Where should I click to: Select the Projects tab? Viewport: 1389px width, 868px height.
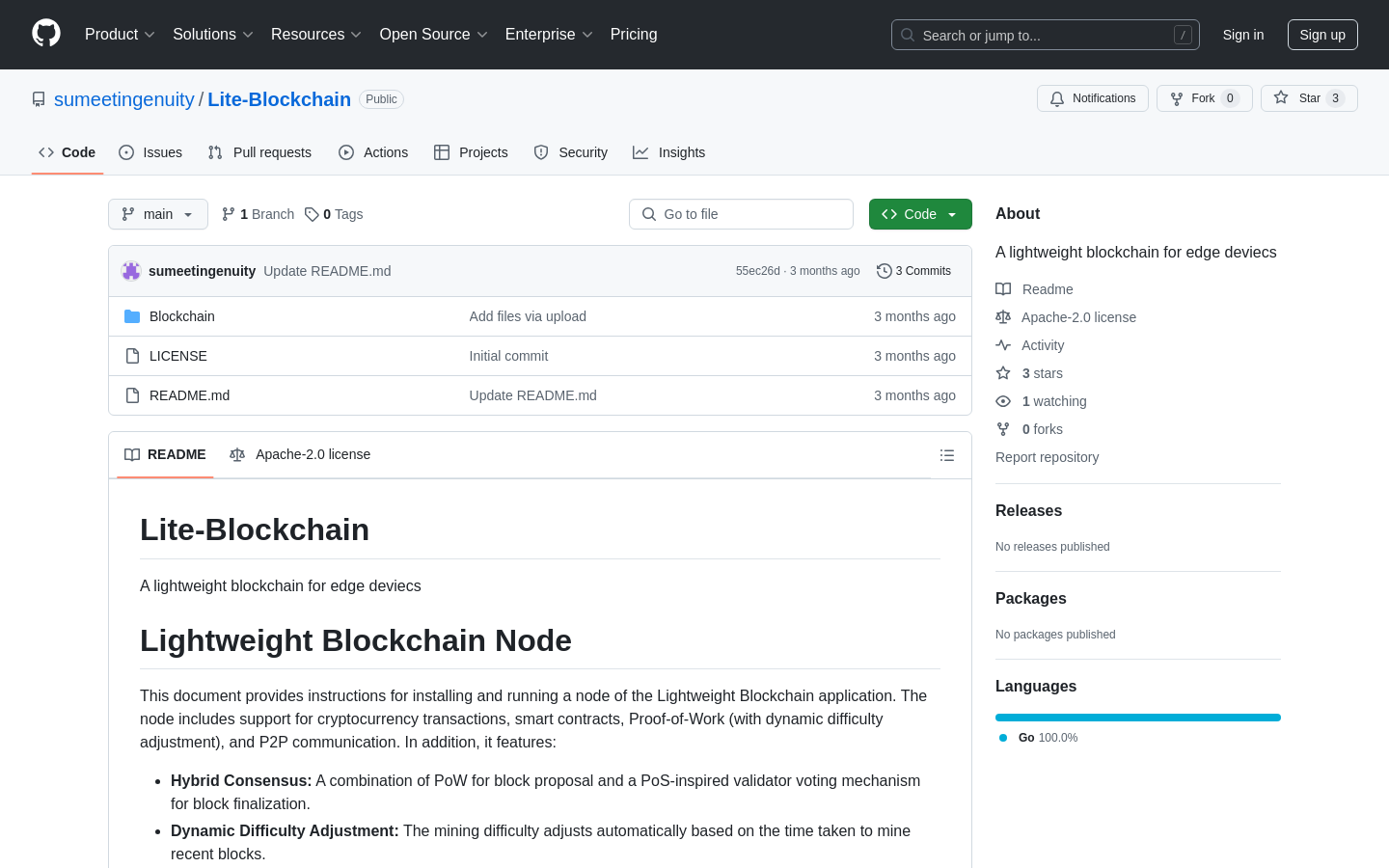pyautogui.click(x=471, y=152)
